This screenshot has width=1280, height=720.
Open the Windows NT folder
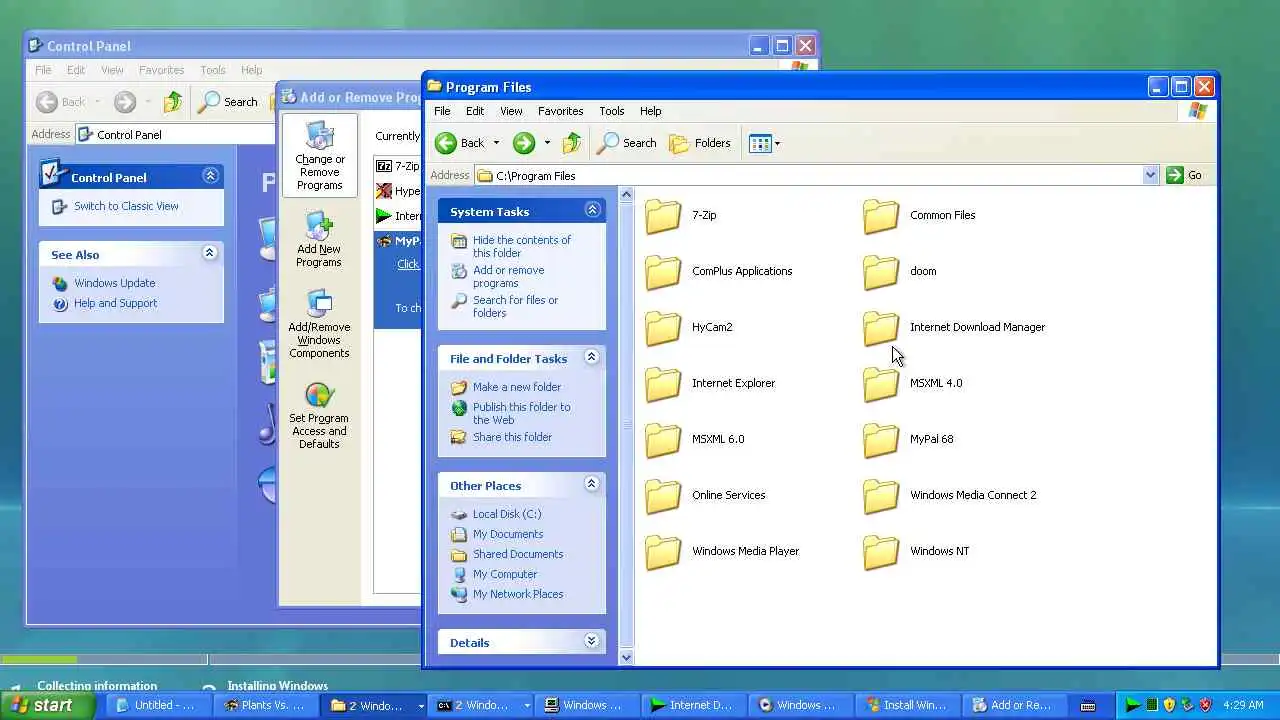(x=916, y=551)
